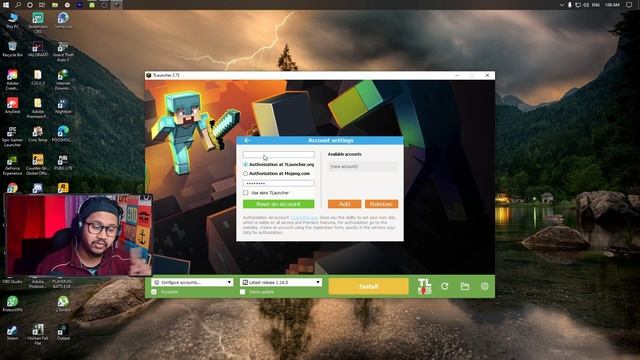Open Human Fall Flat desktop shortcut
The height and width of the screenshot is (360, 640).
pos(38,335)
